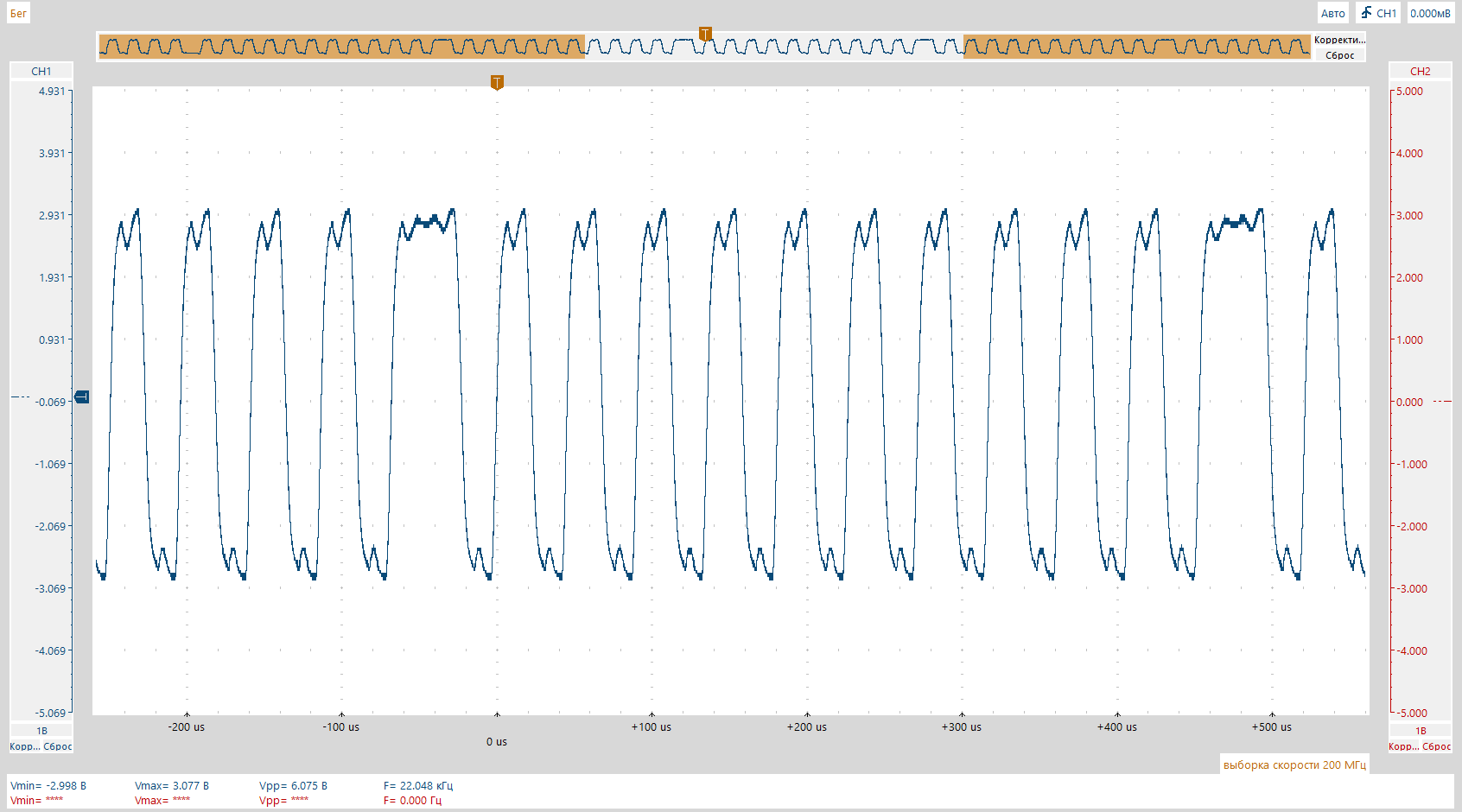
Task: Click the "+300 us" time axis label
Action: [x=962, y=726]
